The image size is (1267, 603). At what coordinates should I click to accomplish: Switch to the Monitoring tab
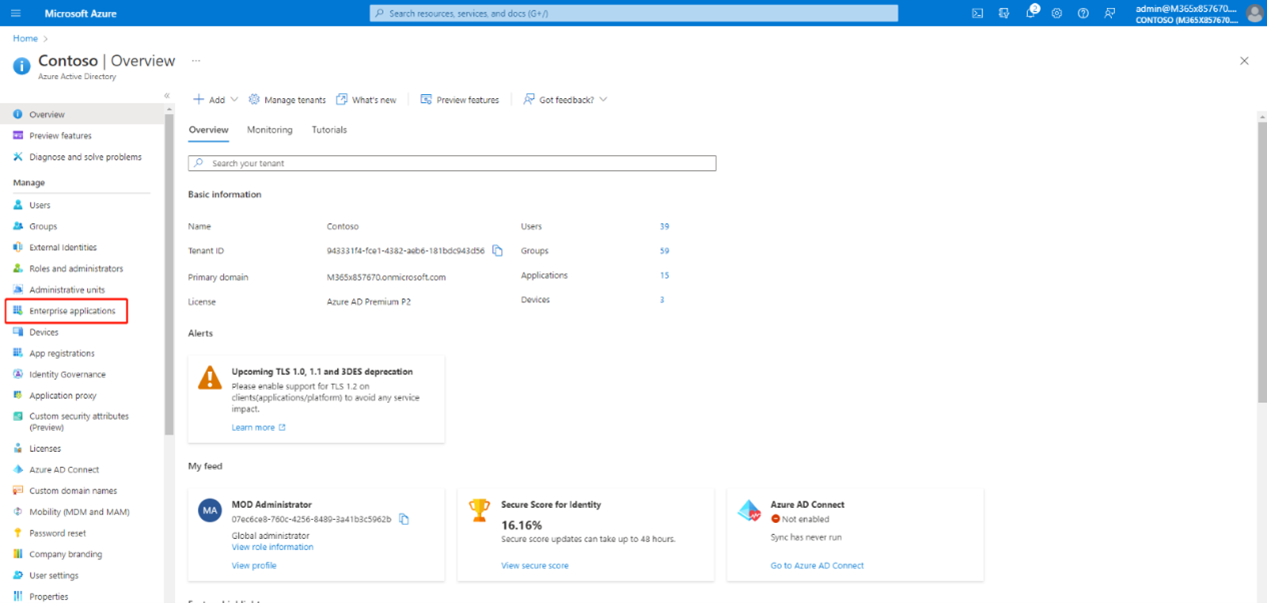[x=270, y=130]
